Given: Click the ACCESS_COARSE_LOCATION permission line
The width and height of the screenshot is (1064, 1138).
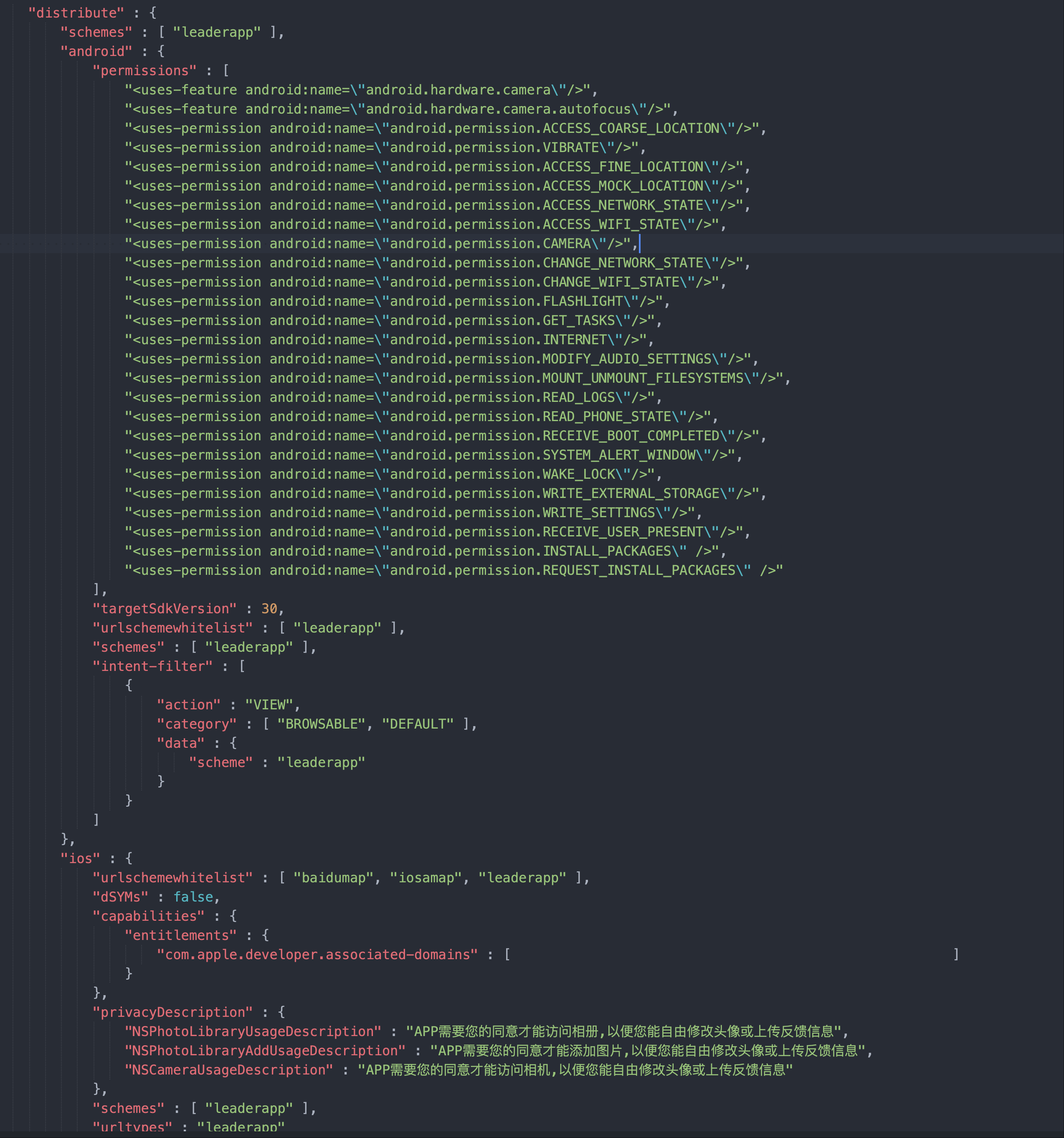Looking at the screenshot, I should [x=445, y=128].
